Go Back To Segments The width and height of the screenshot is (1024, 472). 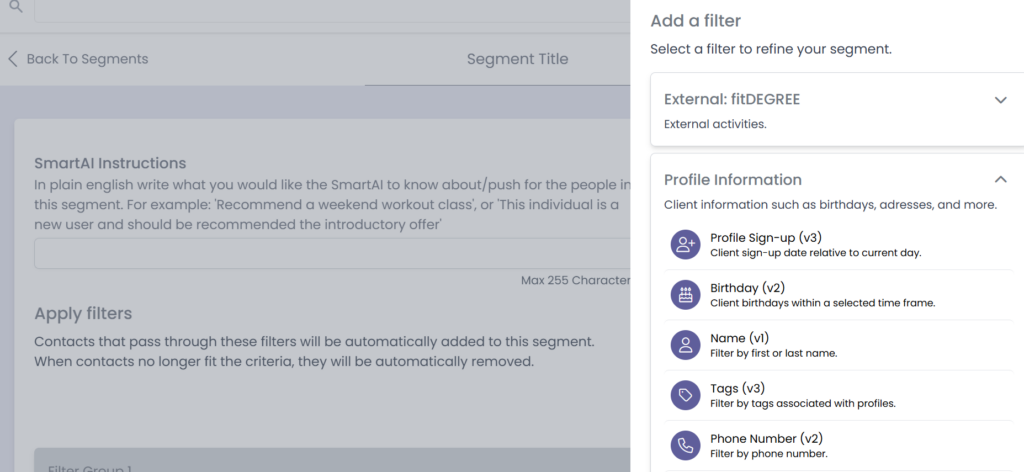87,59
